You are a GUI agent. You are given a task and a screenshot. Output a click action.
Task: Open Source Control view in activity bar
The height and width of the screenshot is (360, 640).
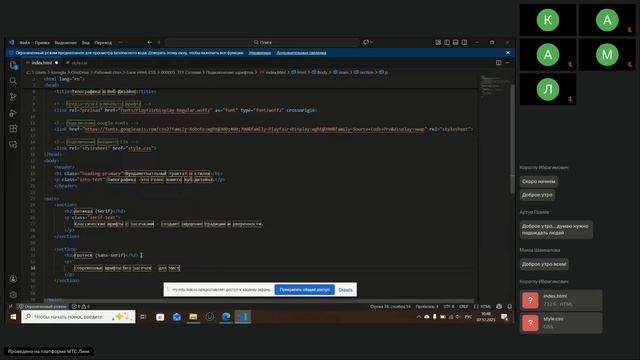[x=13, y=97]
